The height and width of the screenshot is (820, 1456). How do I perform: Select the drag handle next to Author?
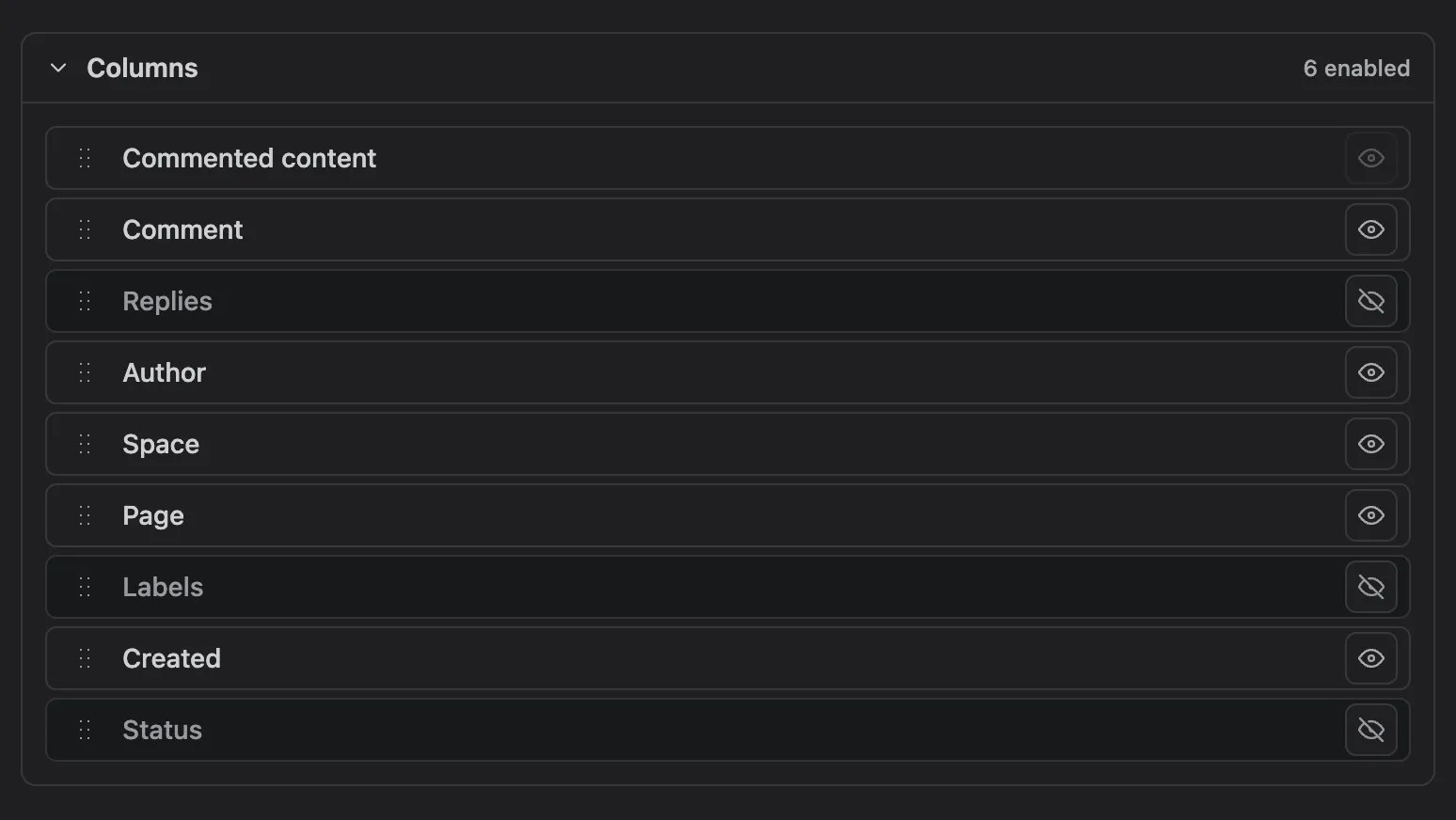(85, 372)
